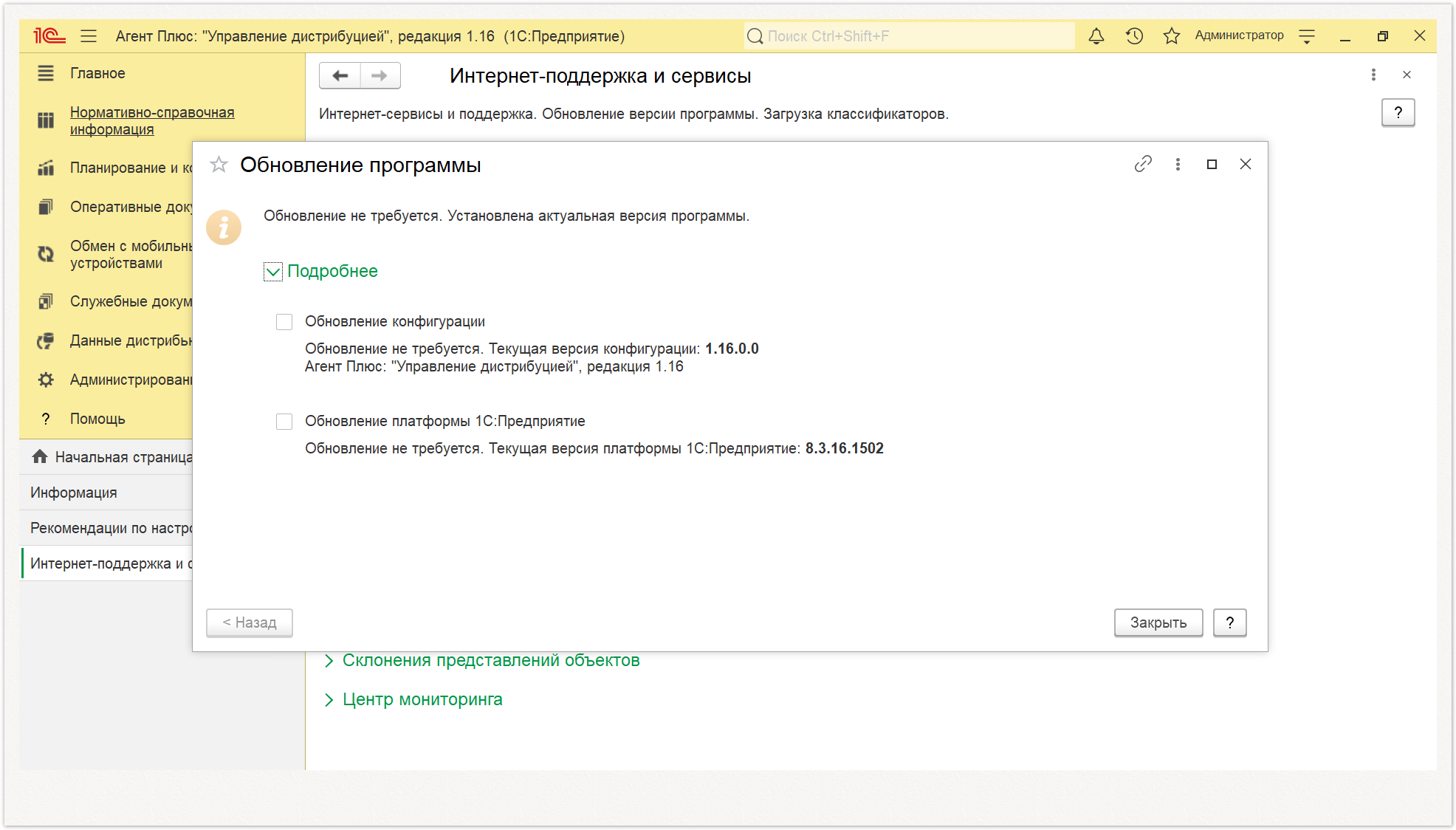Image resolution: width=1456 pixels, height=830 pixels.
Task: Click Центр мониторинга link text
Action: (422, 699)
